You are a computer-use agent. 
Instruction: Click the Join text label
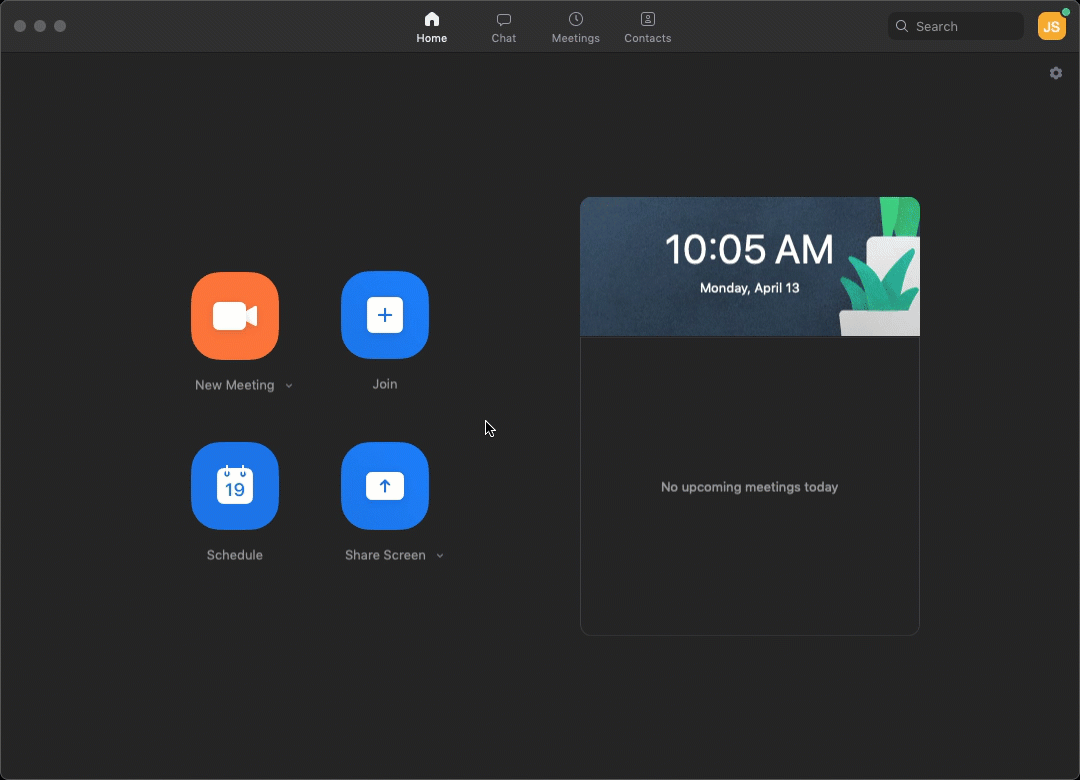click(385, 384)
